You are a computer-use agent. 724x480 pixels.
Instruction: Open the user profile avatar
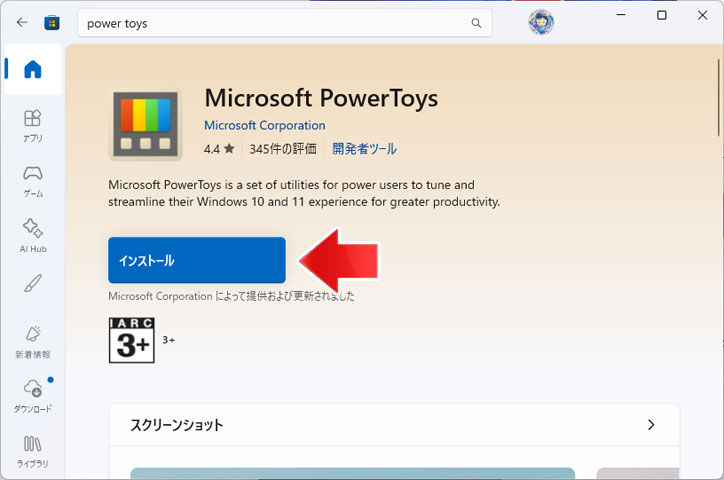tap(541, 22)
